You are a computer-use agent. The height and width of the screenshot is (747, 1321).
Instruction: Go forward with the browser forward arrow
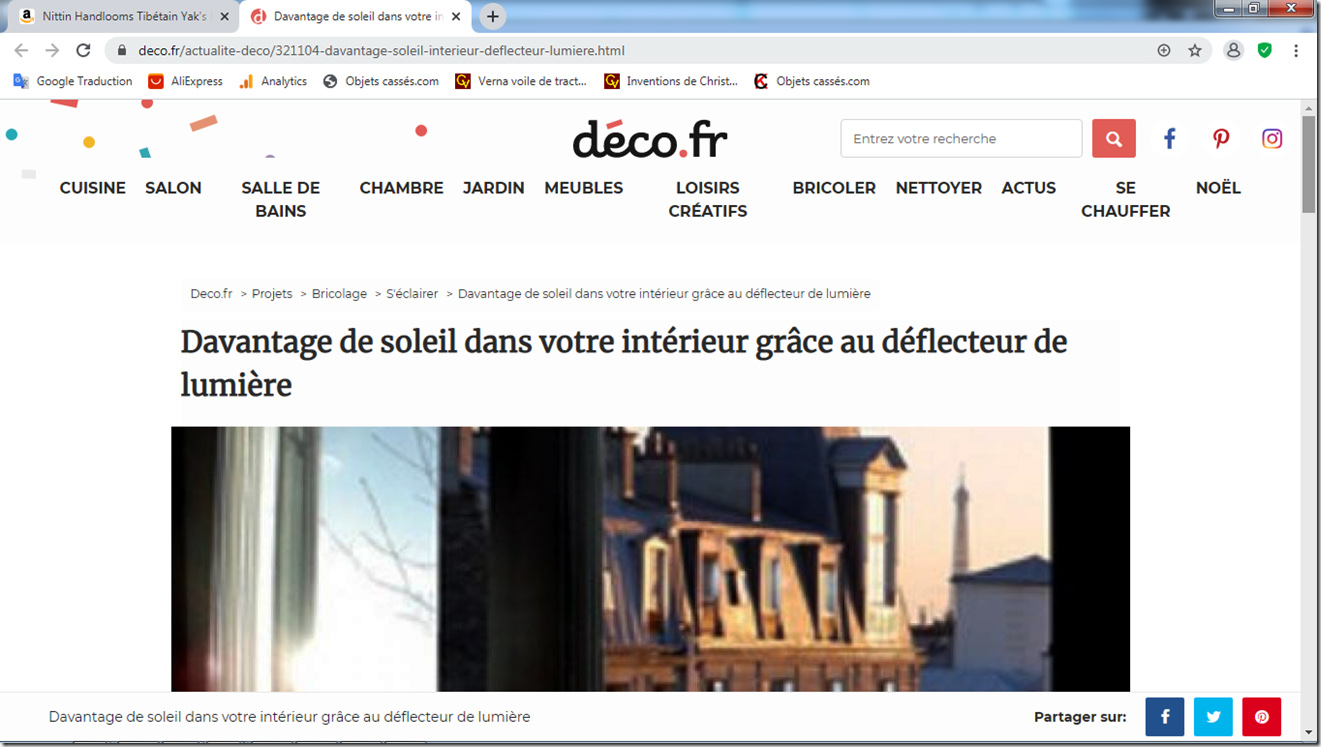[52, 50]
